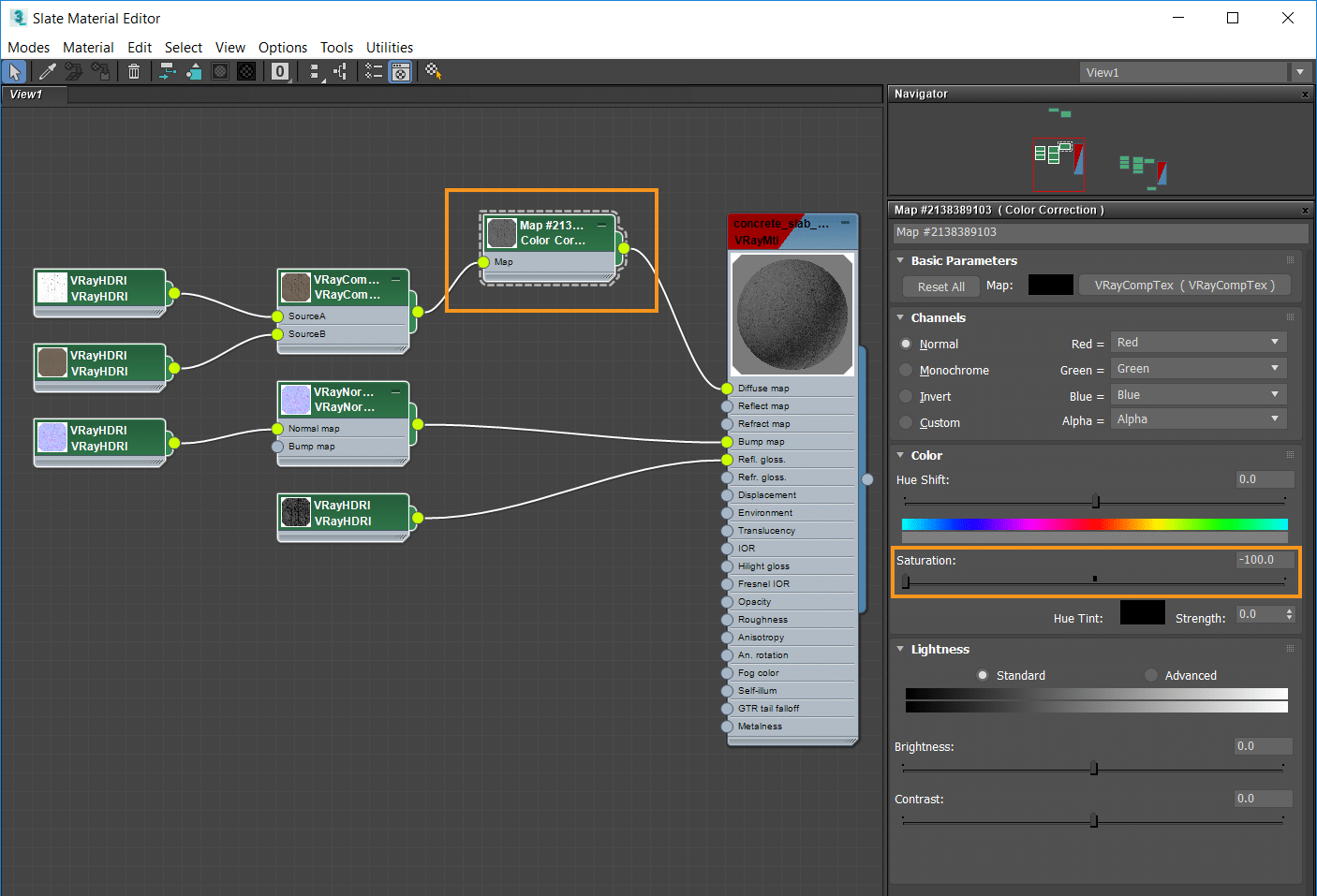This screenshot has height=896, width=1317.
Task: Click Color Correction node output socket
Action: click(x=624, y=249)
